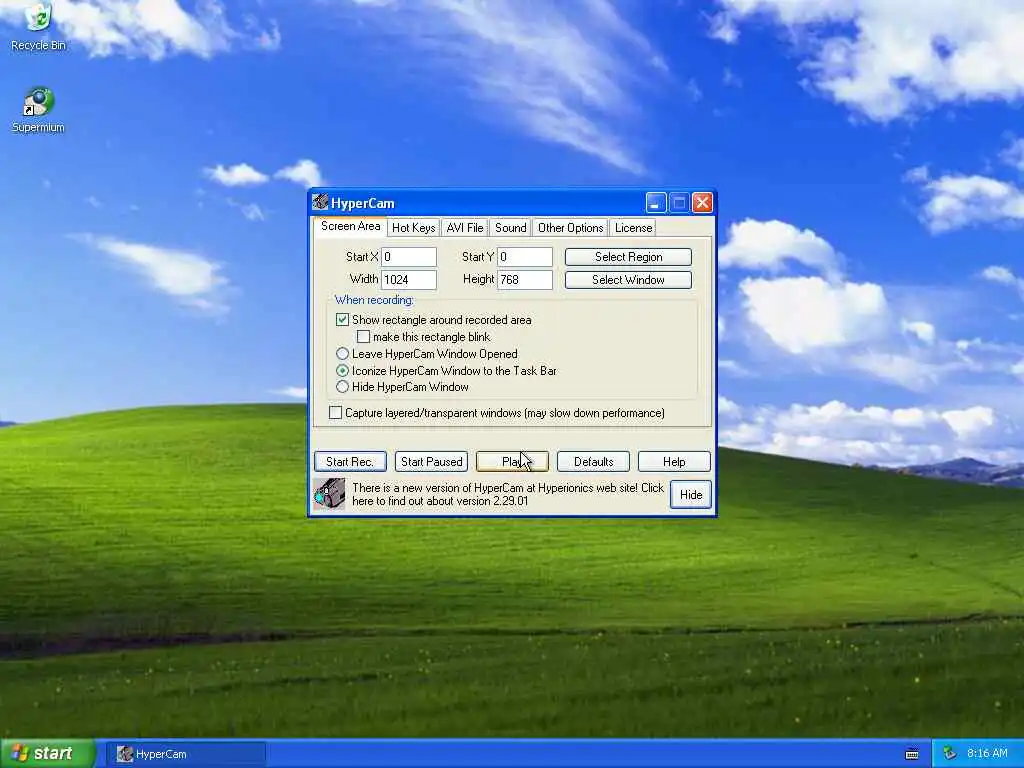Select Hide HyperCam Window option
Screen dimensions: 1024x768
pos(342,387)
